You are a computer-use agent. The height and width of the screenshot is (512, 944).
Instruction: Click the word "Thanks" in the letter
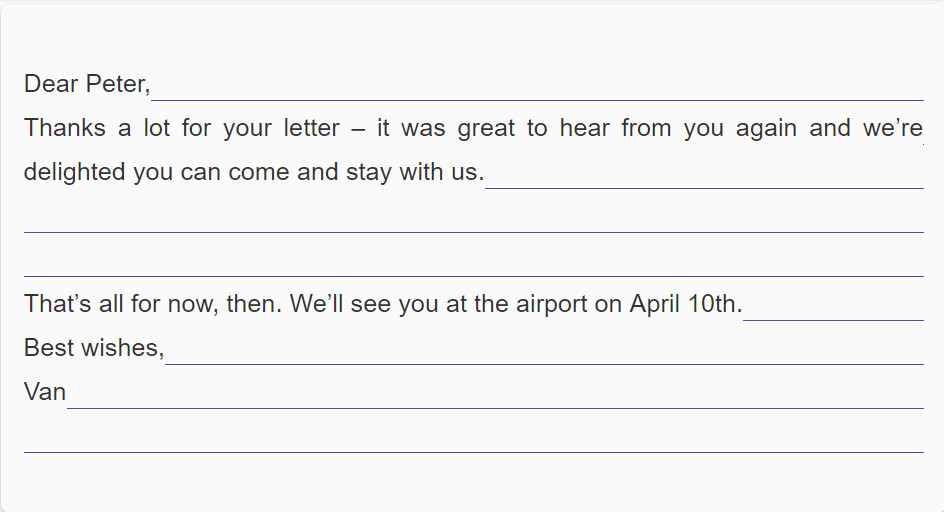[64, 128]
